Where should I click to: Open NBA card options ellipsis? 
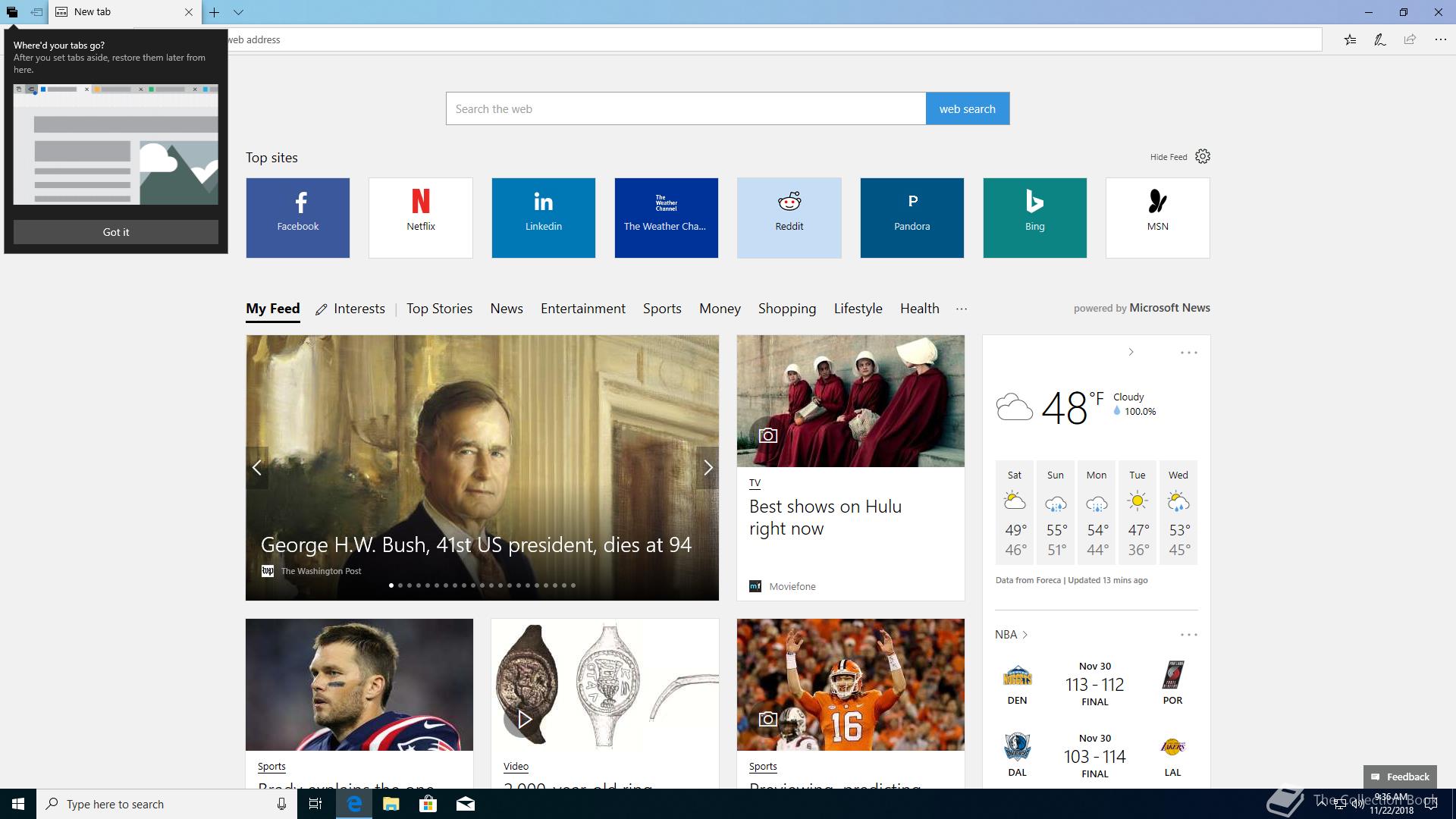[1188, 635]
